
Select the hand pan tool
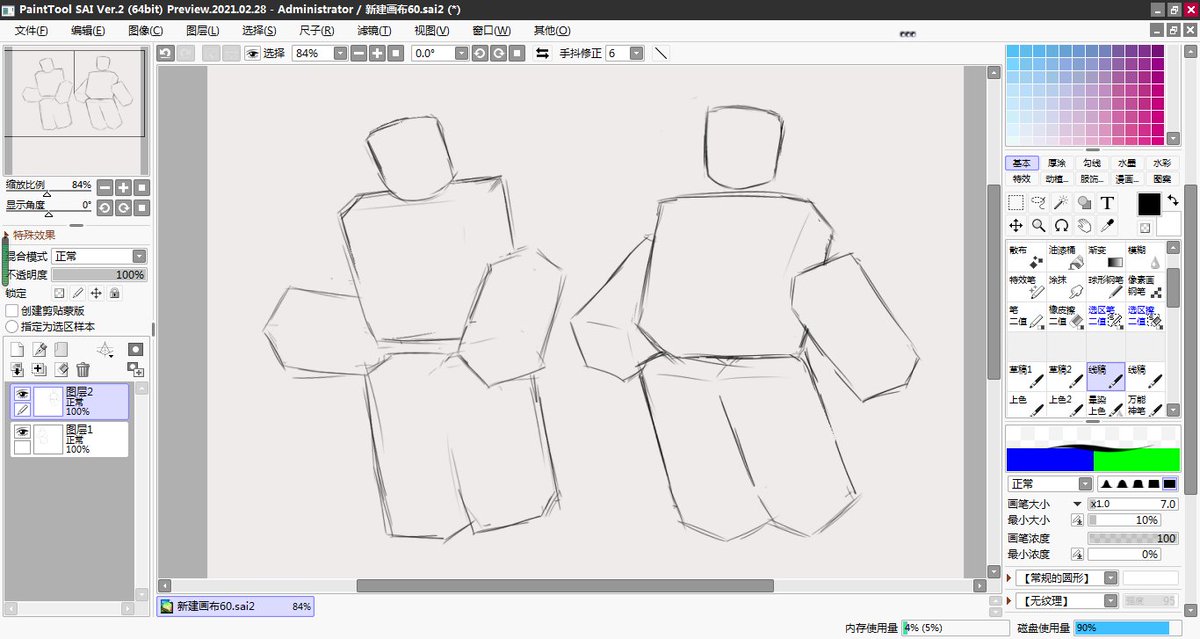1084,226
